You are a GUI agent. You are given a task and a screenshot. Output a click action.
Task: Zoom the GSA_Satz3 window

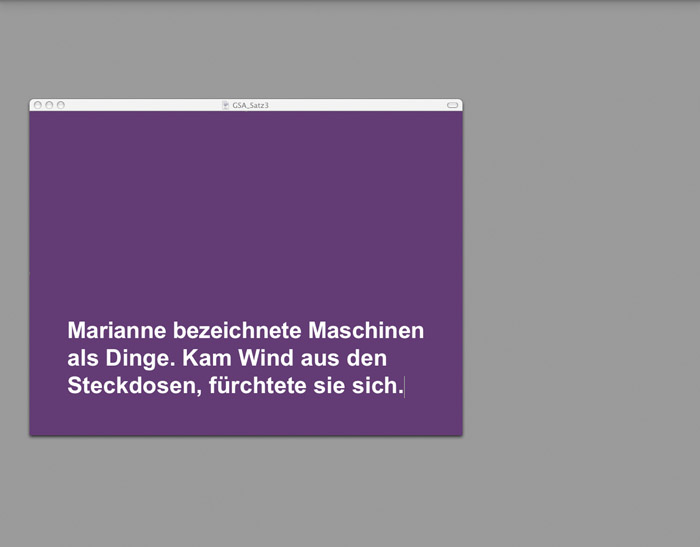[x=61, y=105]
